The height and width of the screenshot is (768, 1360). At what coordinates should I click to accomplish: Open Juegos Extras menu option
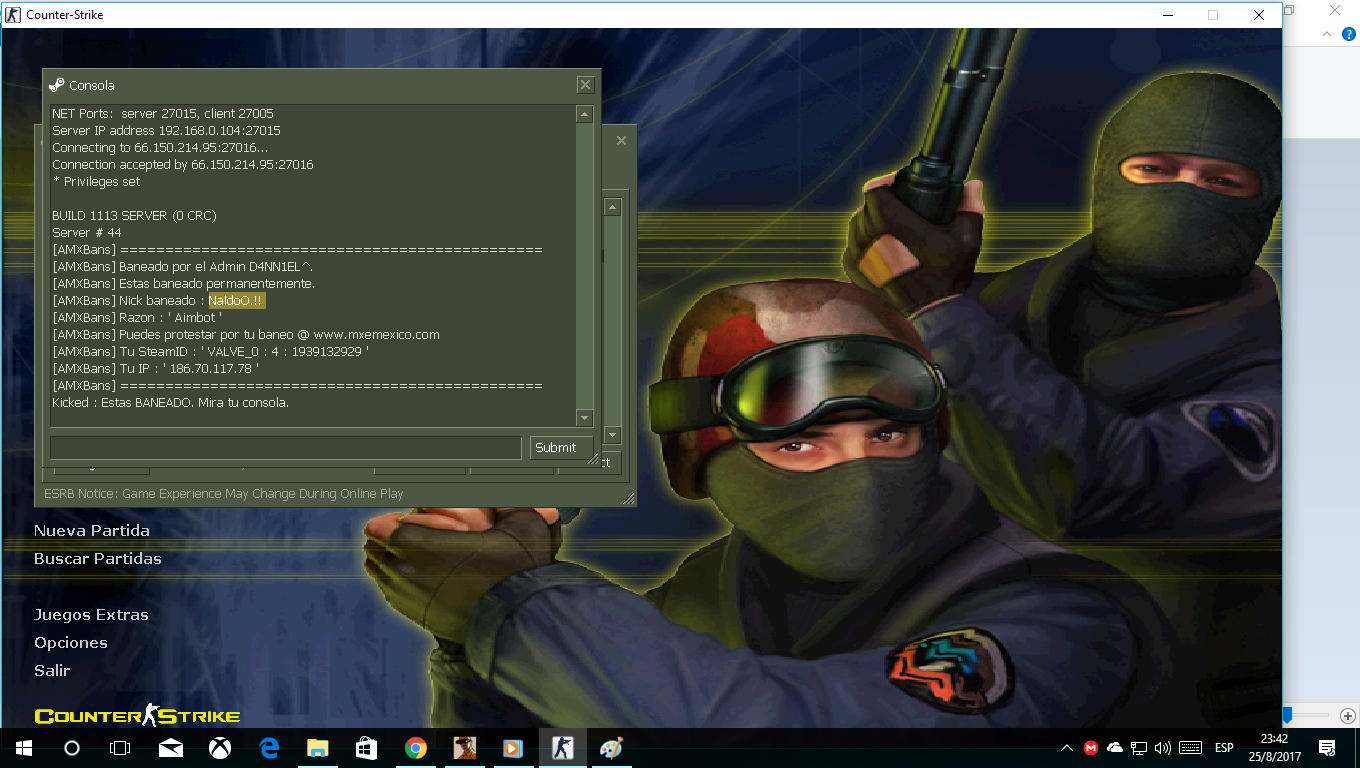pyautogui.click(x=91, y=615)
